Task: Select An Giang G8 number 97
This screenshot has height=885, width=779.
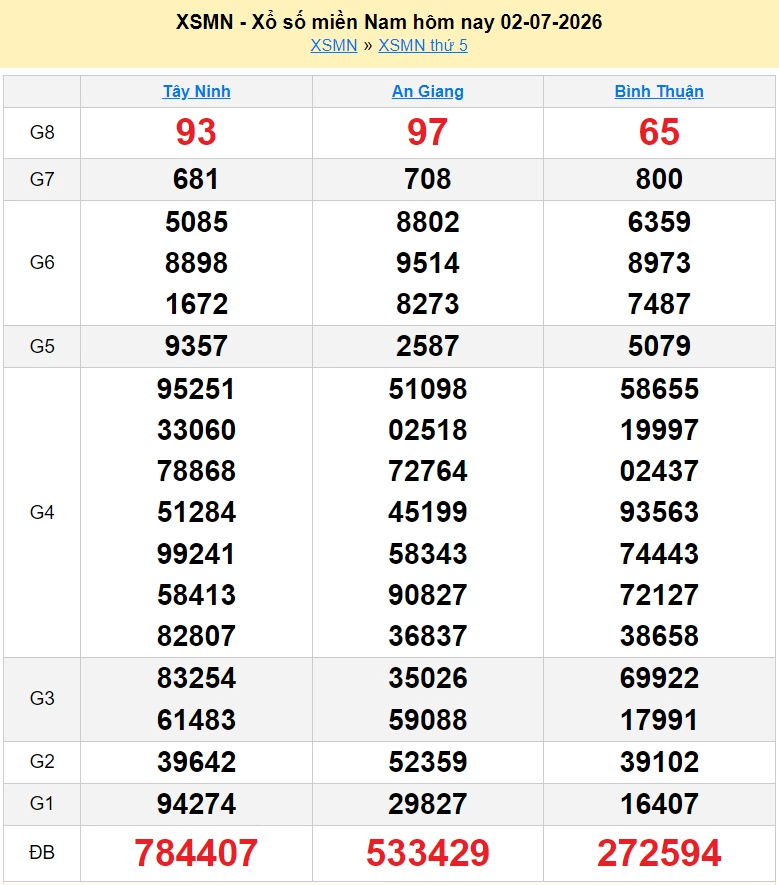Action: pos(427,132)
